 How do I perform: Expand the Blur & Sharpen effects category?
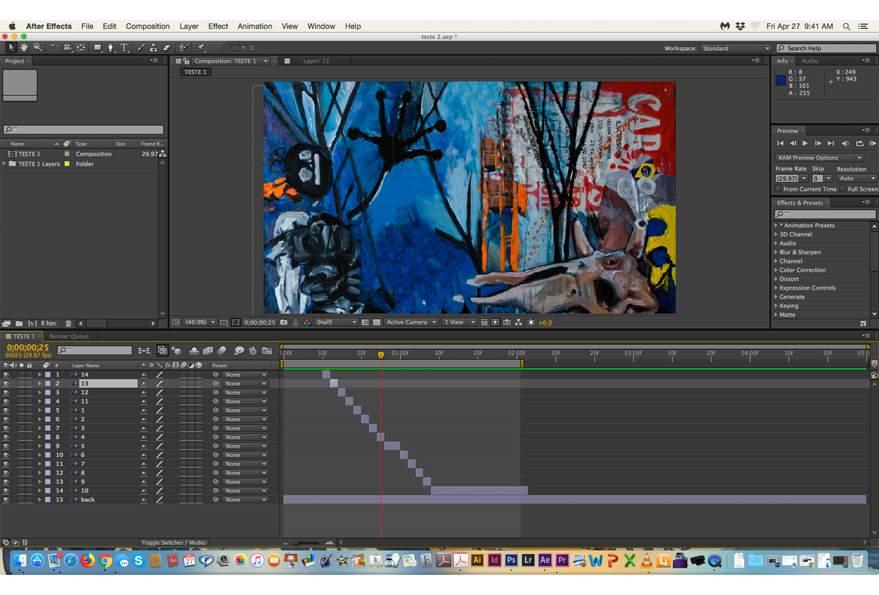point(776,252)
